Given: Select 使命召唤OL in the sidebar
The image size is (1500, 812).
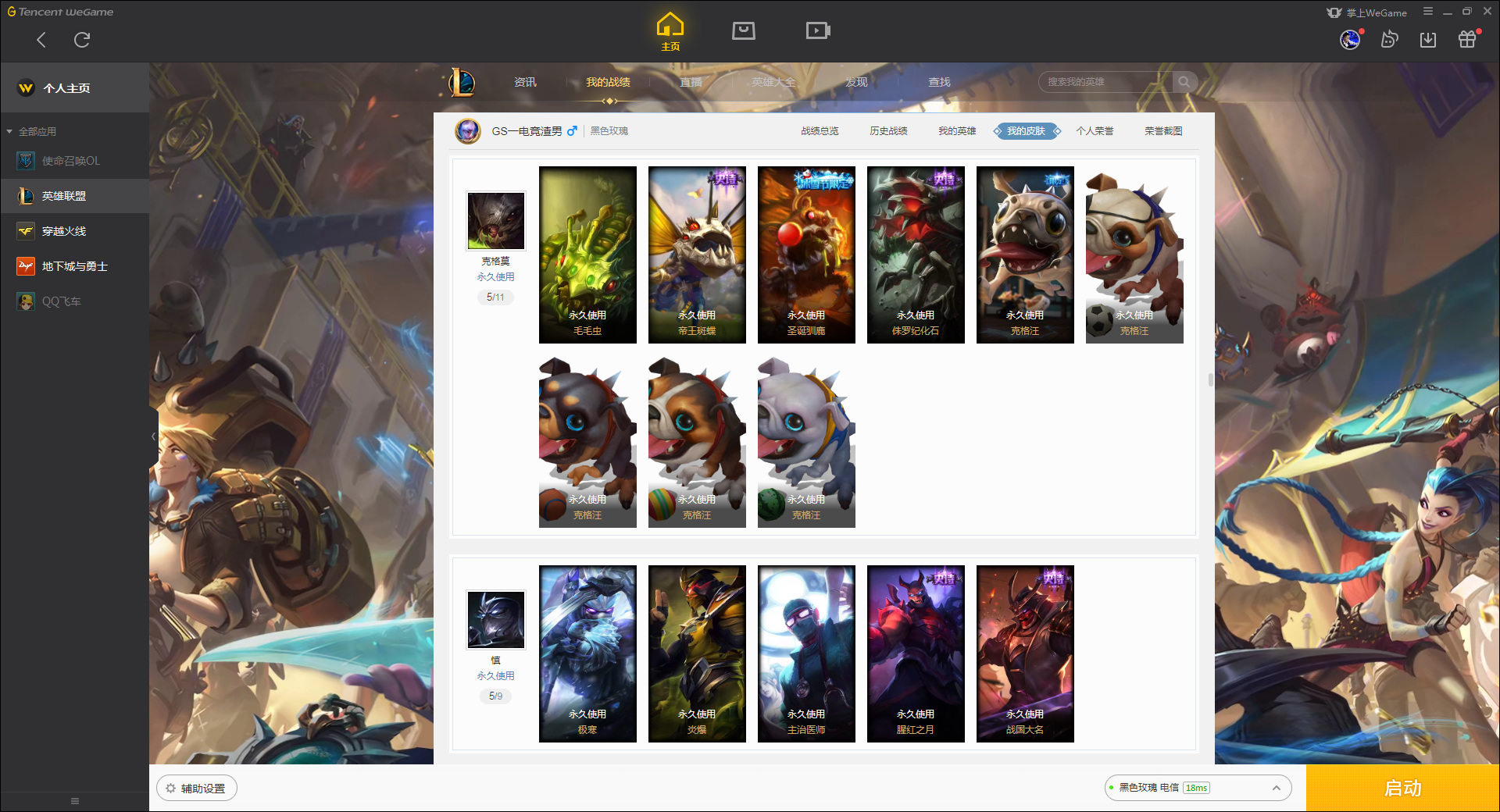Looking at the screenshot, I should [x=75, y=161].
